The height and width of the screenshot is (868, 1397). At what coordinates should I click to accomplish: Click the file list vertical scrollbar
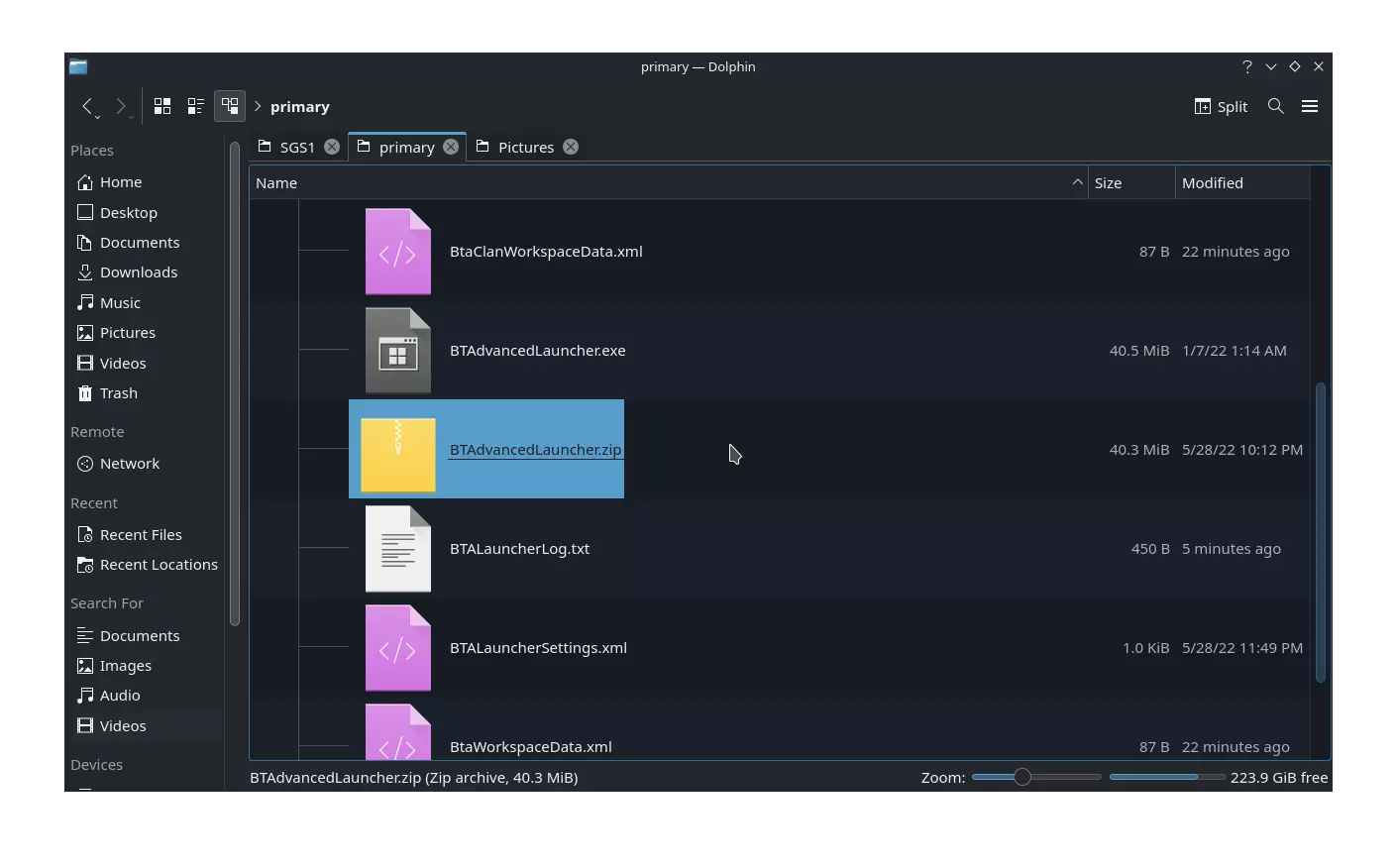(1320, 532)
